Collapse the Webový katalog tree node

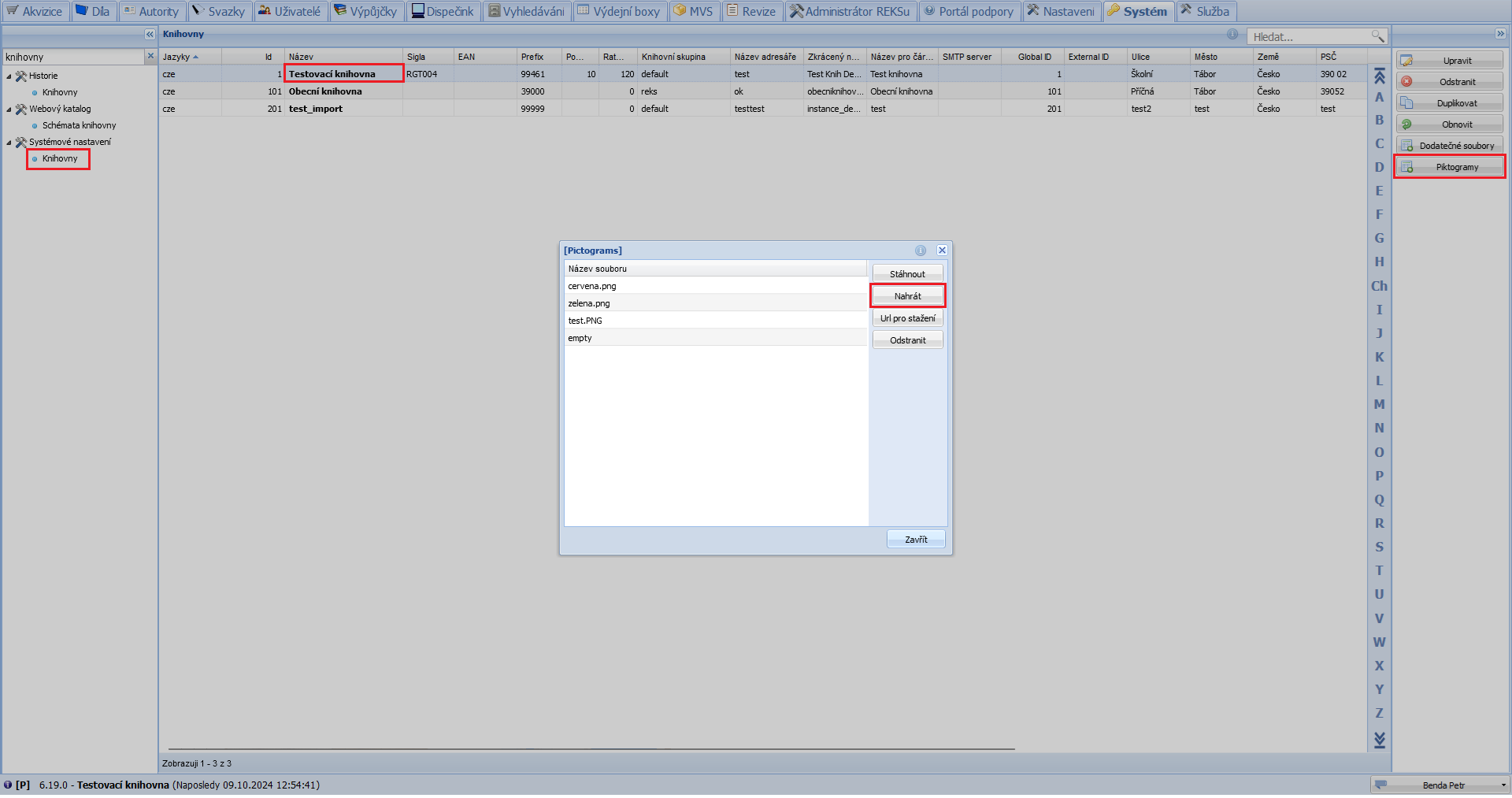point(9,109)
